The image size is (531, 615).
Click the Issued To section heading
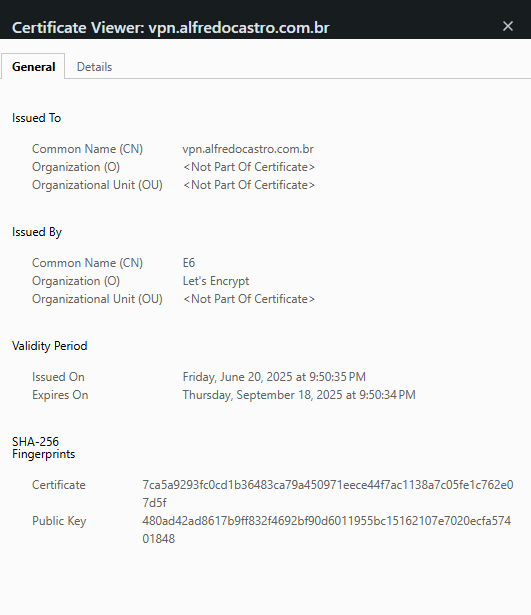click(x=36, y=118)
